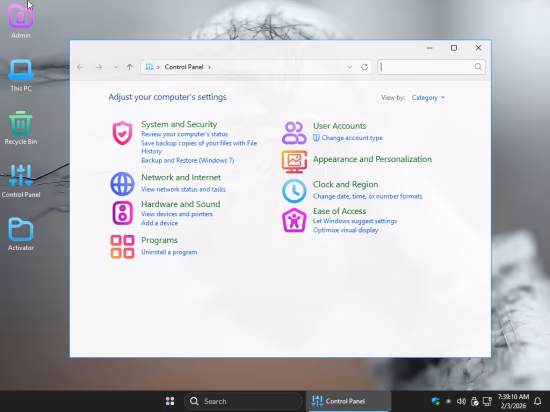Open the Start menu icon on taskbar

point(170,401)
